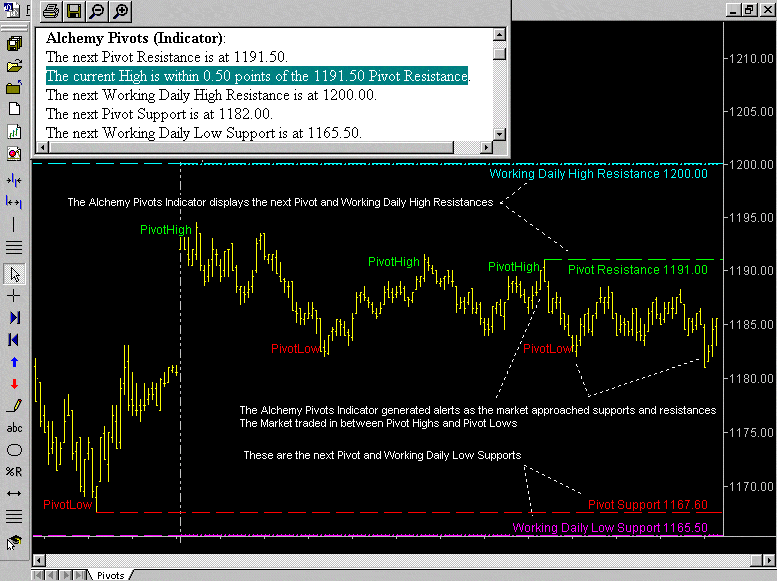Select the vertical line drawing tool
This screenshot has width=777, height=582.
14,225
